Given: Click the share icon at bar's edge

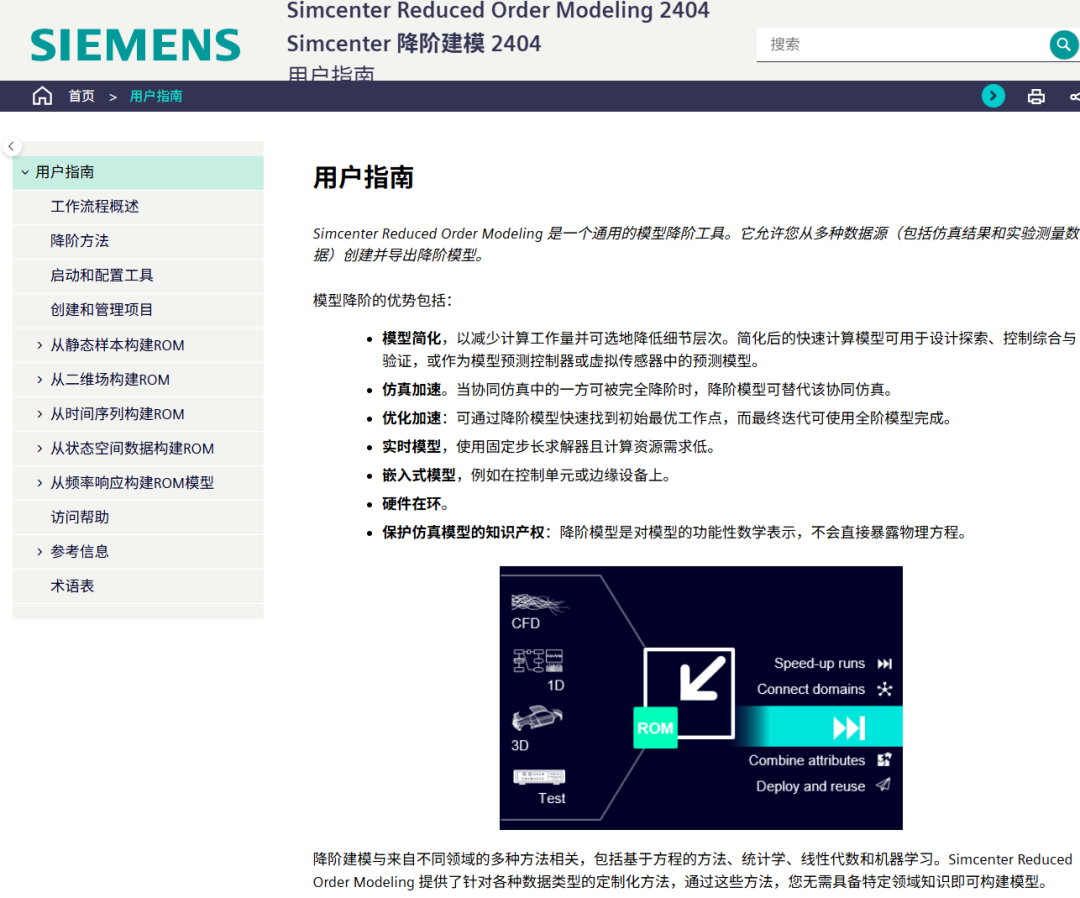Looking at the screenshot, I should (x=1074, y=96).
